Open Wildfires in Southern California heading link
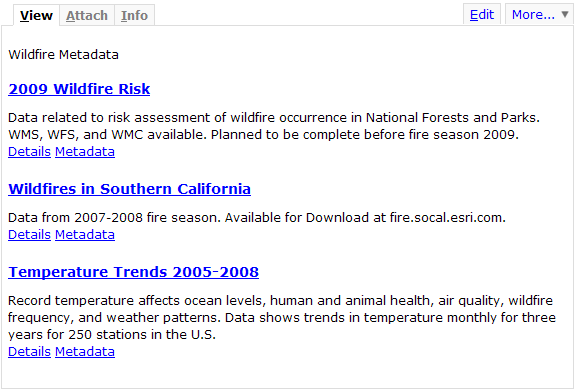575x390 pixels. click(x=129, y=189)
